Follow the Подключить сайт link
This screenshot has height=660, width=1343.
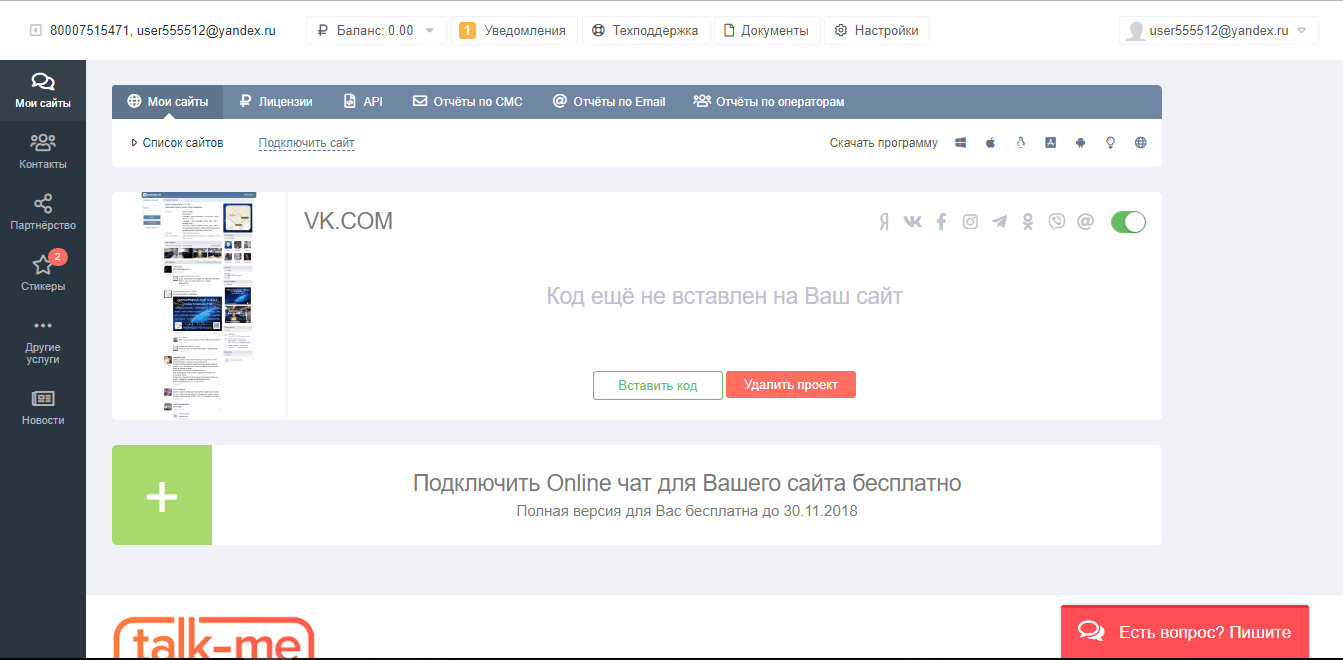click(306, 143)
